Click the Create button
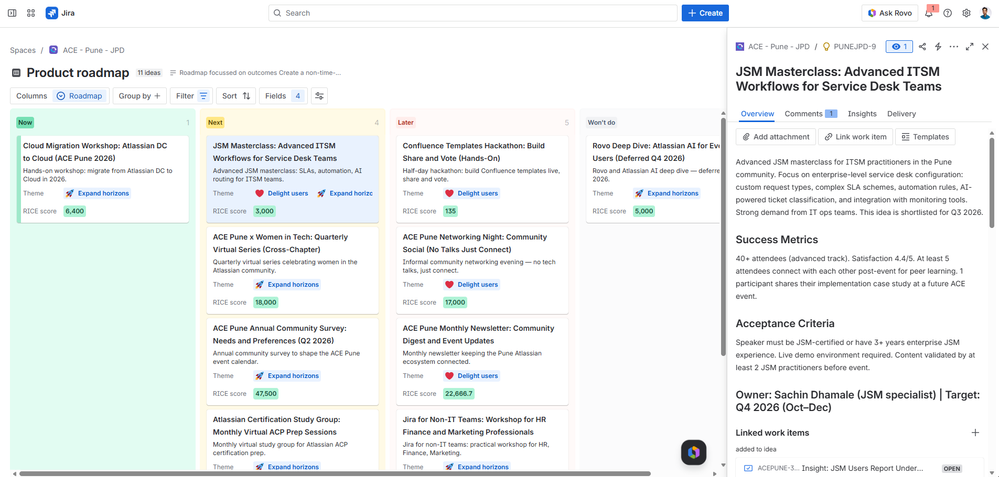 pos(705,13)
